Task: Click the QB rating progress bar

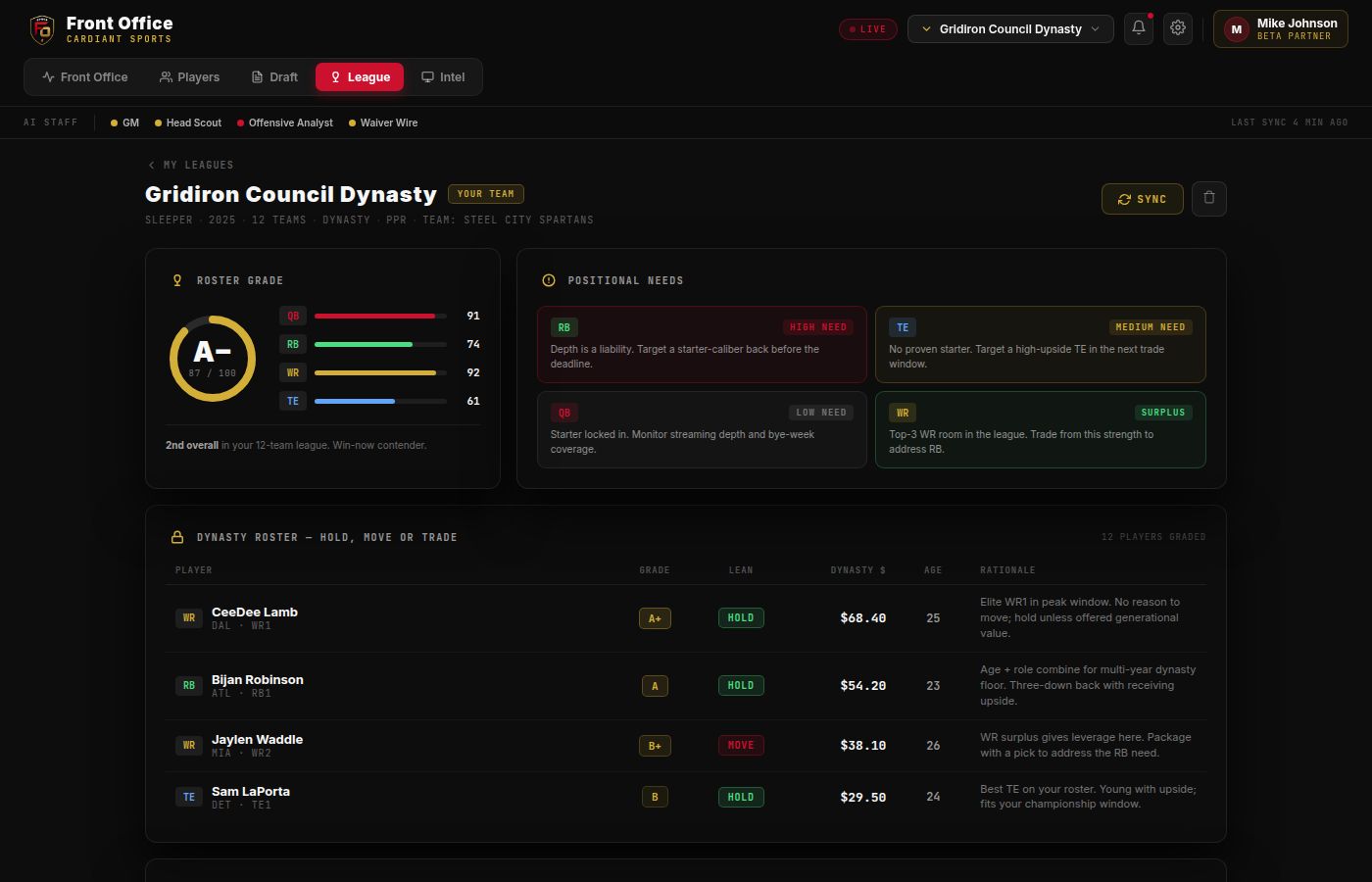Action: pyautogui.click(x=380, y=316)
